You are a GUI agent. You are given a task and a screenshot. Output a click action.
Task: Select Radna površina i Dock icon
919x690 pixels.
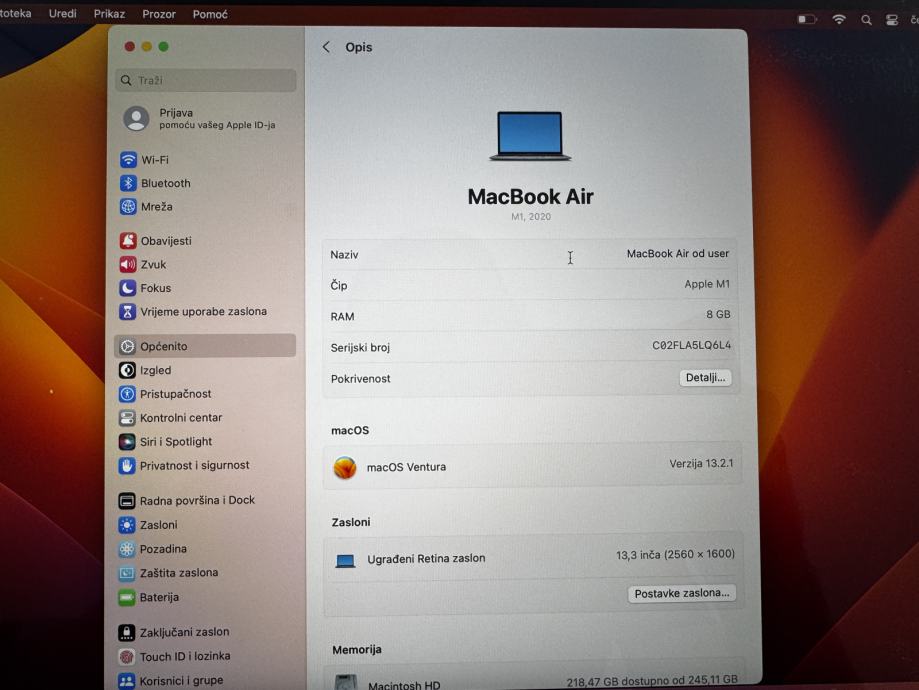pyautogui.click(x=127, y=501)
